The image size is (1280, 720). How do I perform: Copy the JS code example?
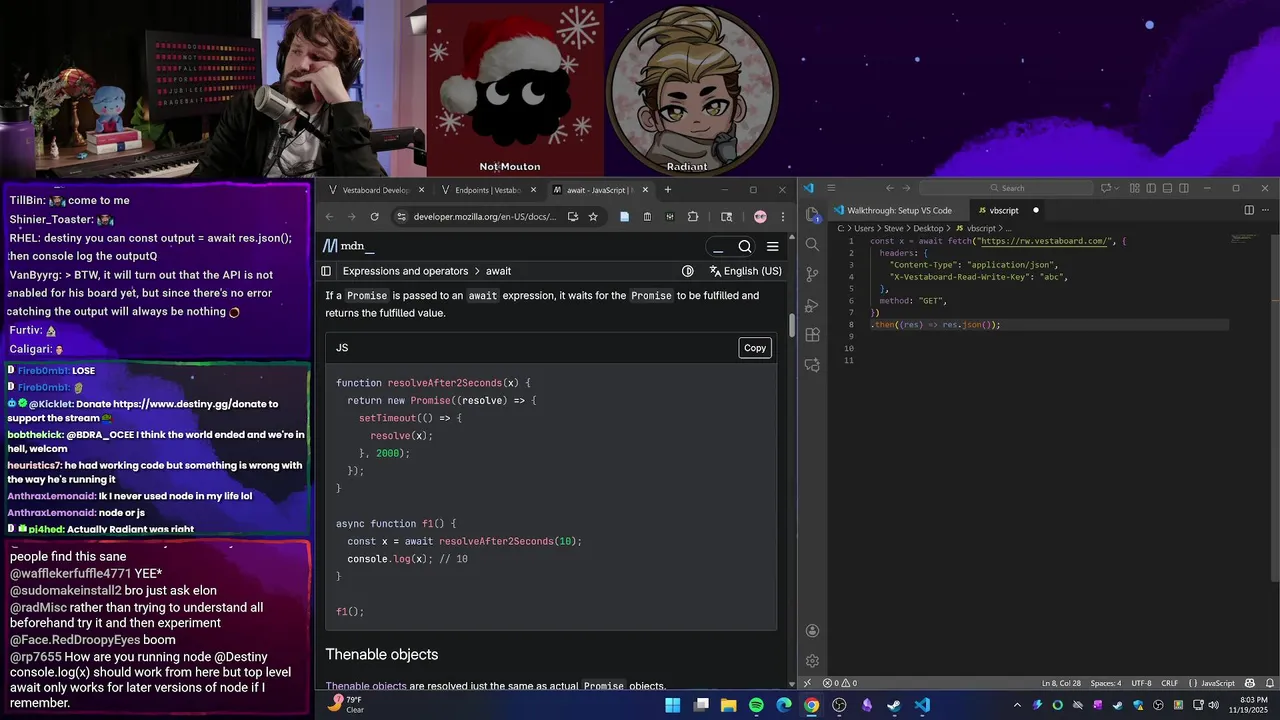click(755, 348)
